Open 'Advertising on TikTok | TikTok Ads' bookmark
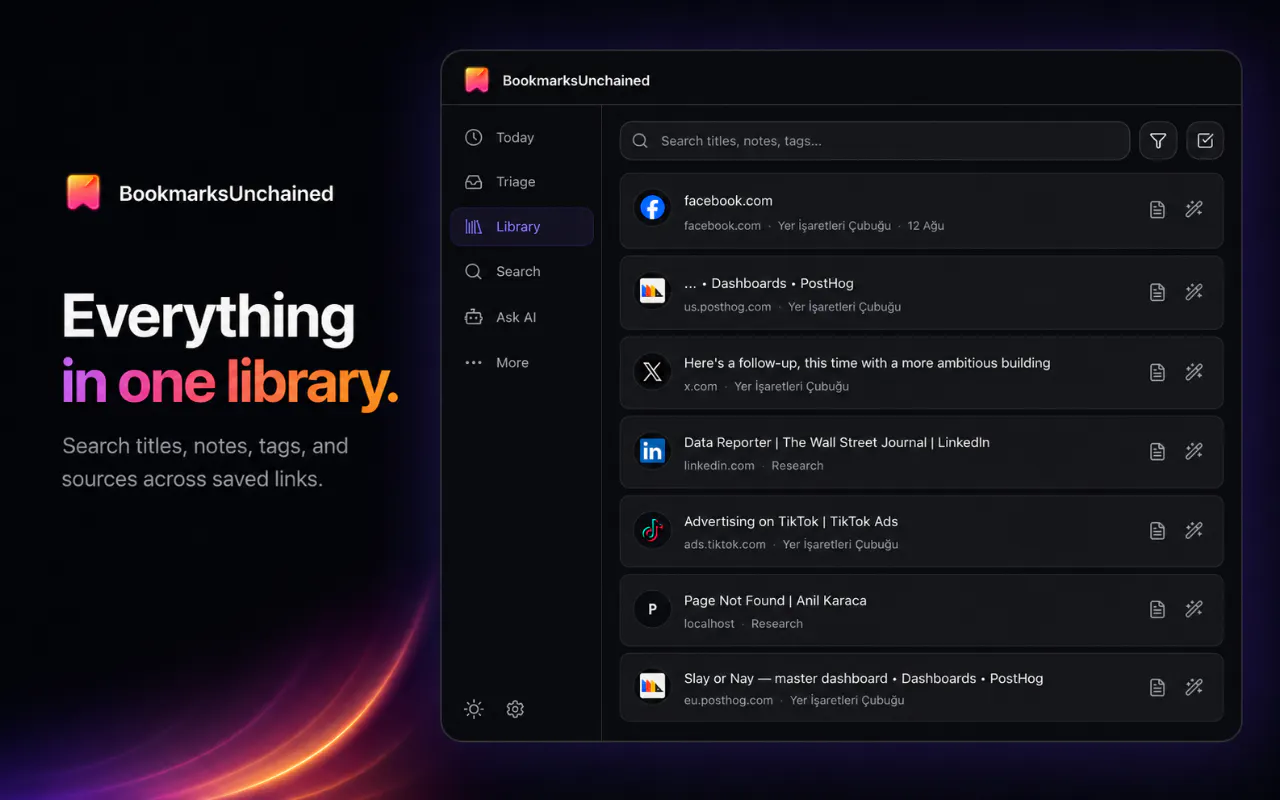Screen dimensions: 1280x800 click(791, 521)
